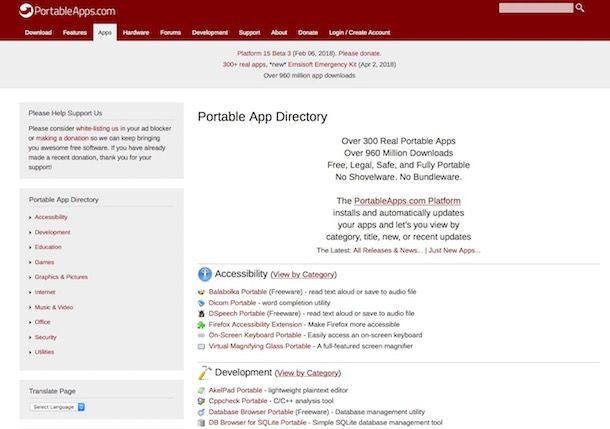Open the Cppcheck Portable link
This screenshot has height=429, width=610.
238,401
